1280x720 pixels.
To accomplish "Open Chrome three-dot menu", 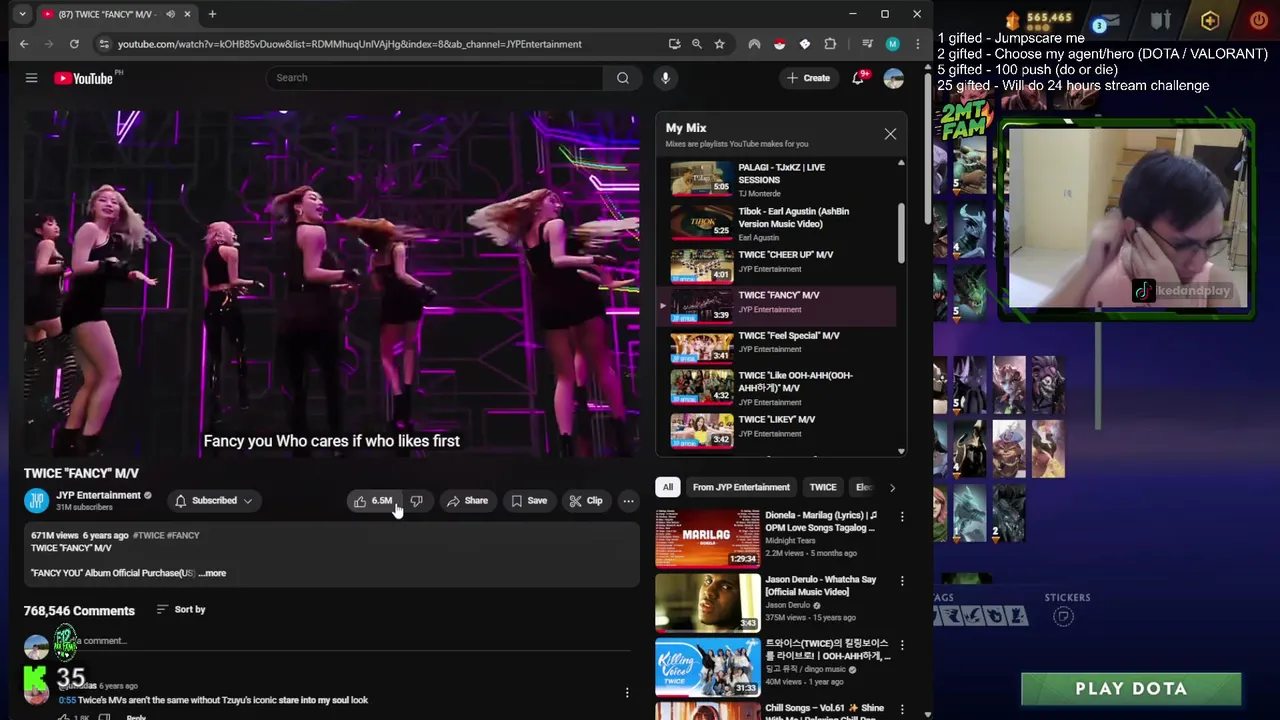I will pos(917,44).
